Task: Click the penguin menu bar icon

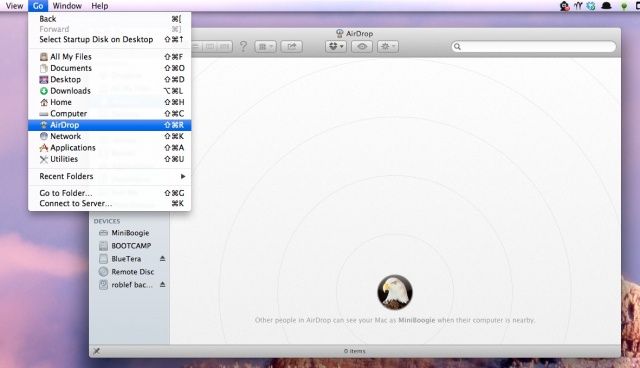Action: coord(564,6)
